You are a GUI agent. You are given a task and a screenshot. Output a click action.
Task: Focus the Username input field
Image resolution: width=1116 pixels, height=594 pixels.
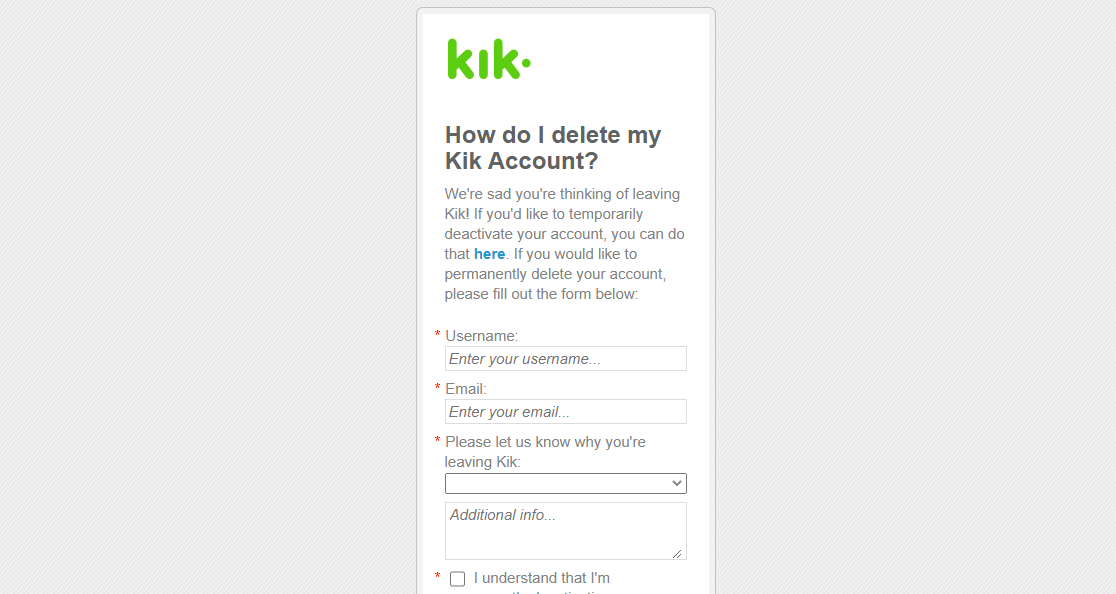tap(565, 359)
